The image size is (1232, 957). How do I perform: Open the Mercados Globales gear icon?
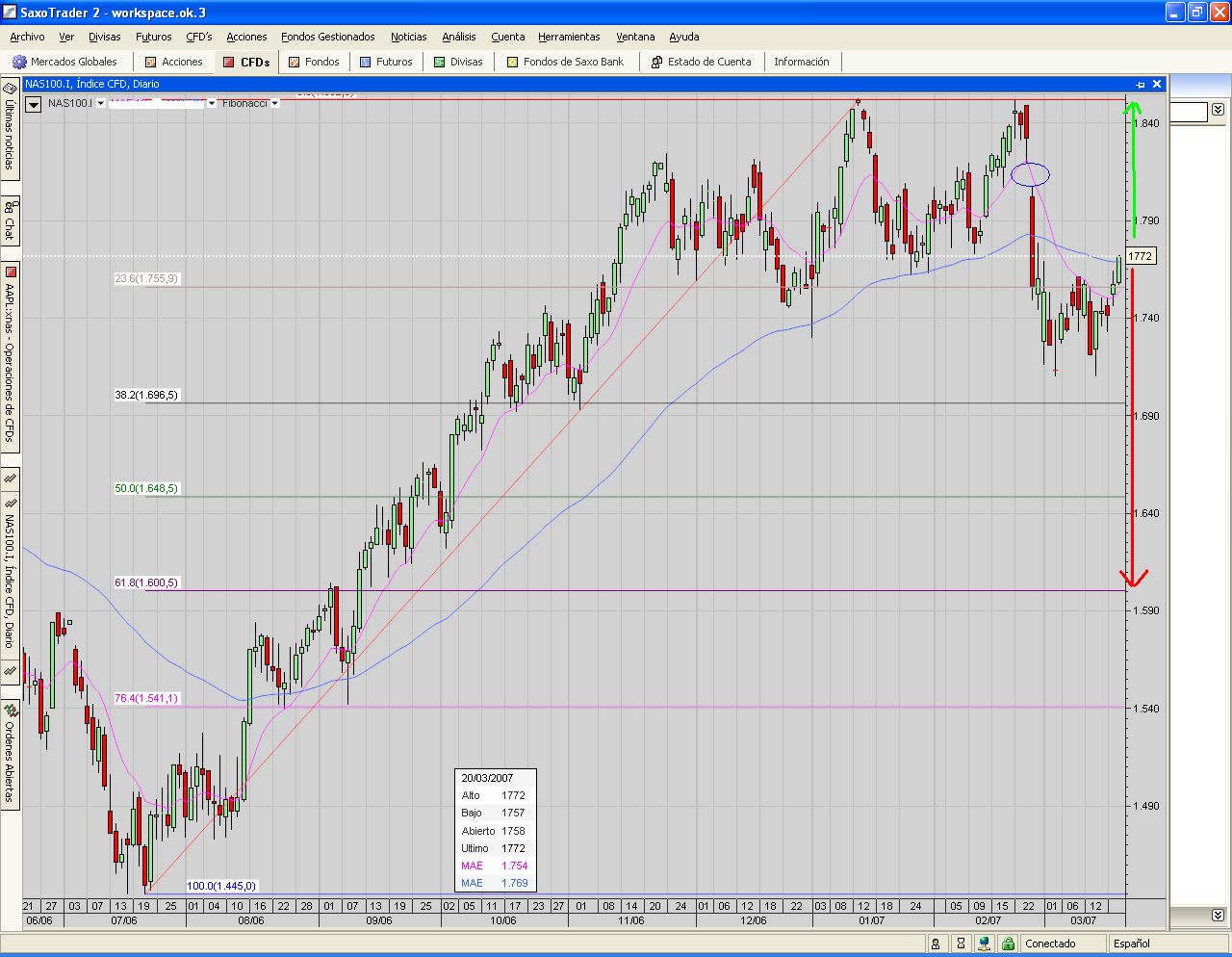19,62
